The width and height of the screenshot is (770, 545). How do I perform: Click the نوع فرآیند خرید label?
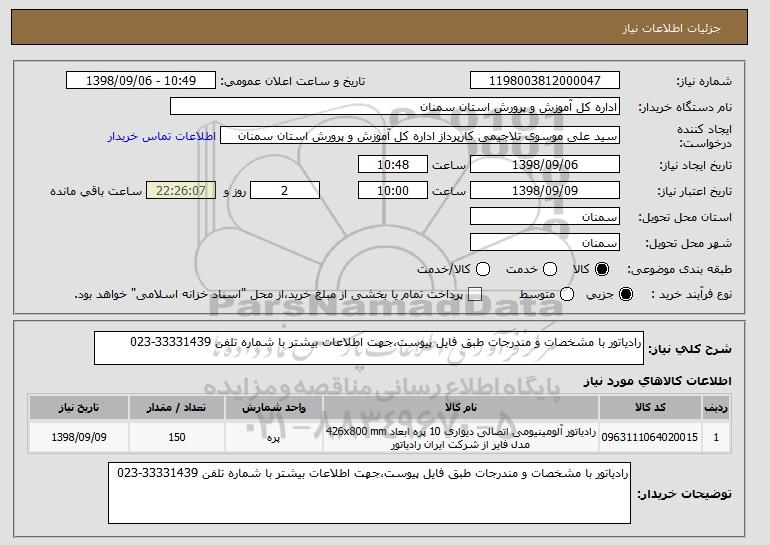(691, 294)
